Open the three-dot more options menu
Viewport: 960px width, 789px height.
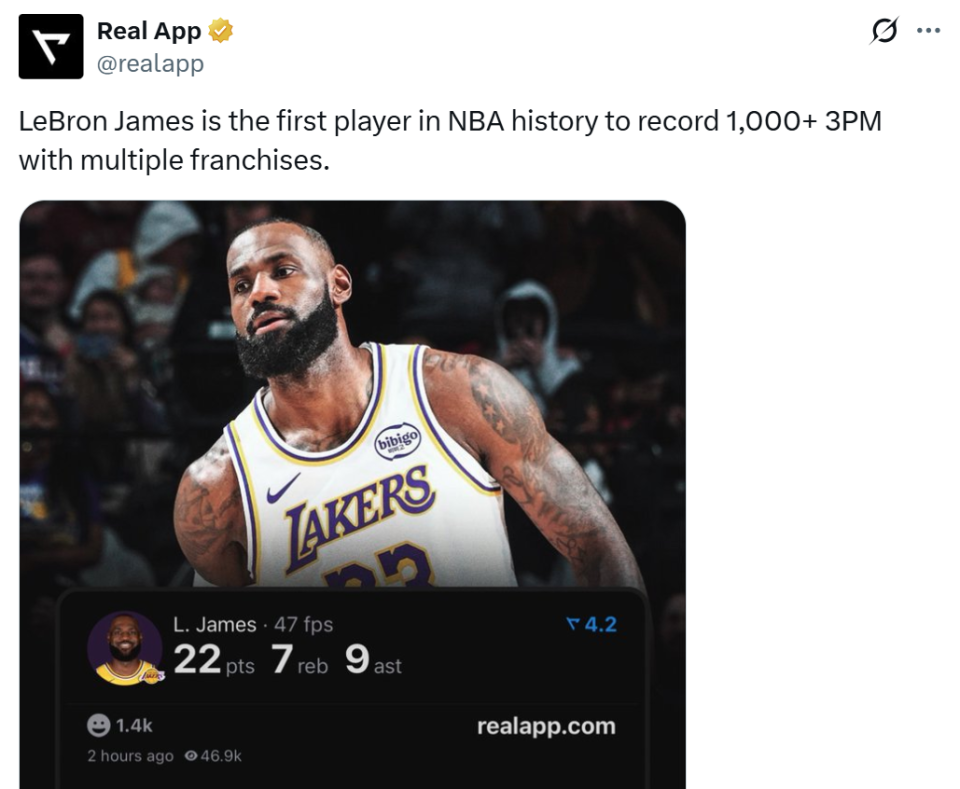(929, 31)
